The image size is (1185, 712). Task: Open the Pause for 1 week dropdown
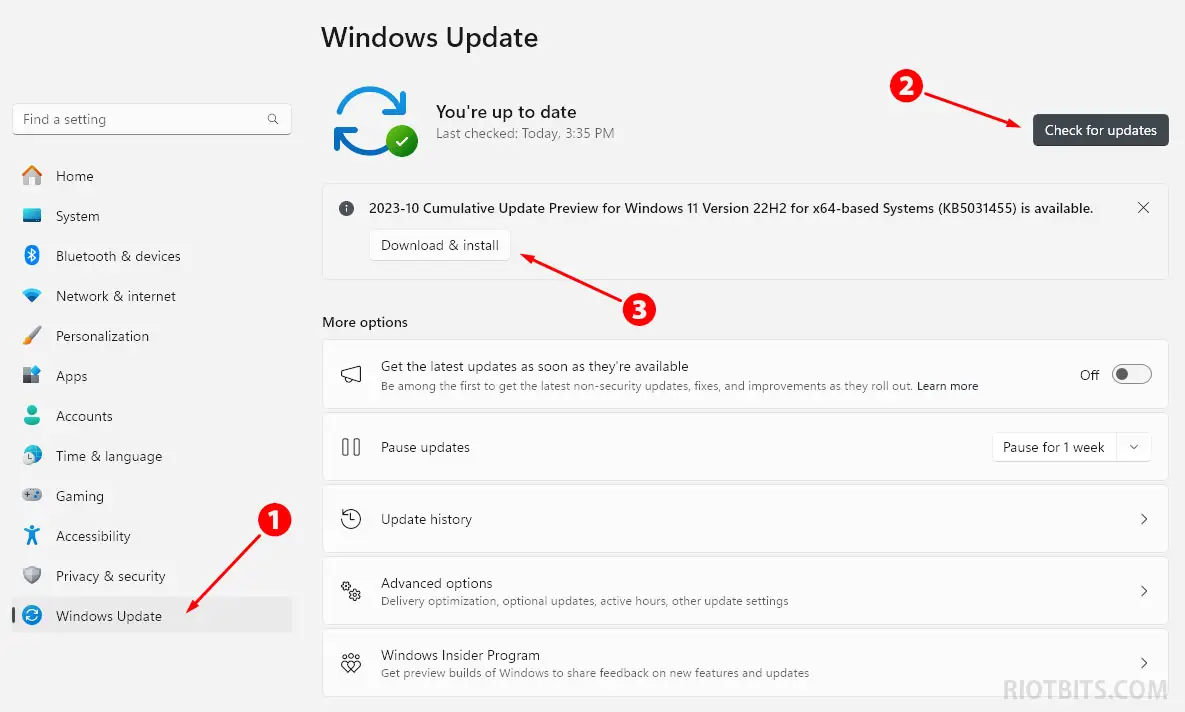pos(1134,447)
